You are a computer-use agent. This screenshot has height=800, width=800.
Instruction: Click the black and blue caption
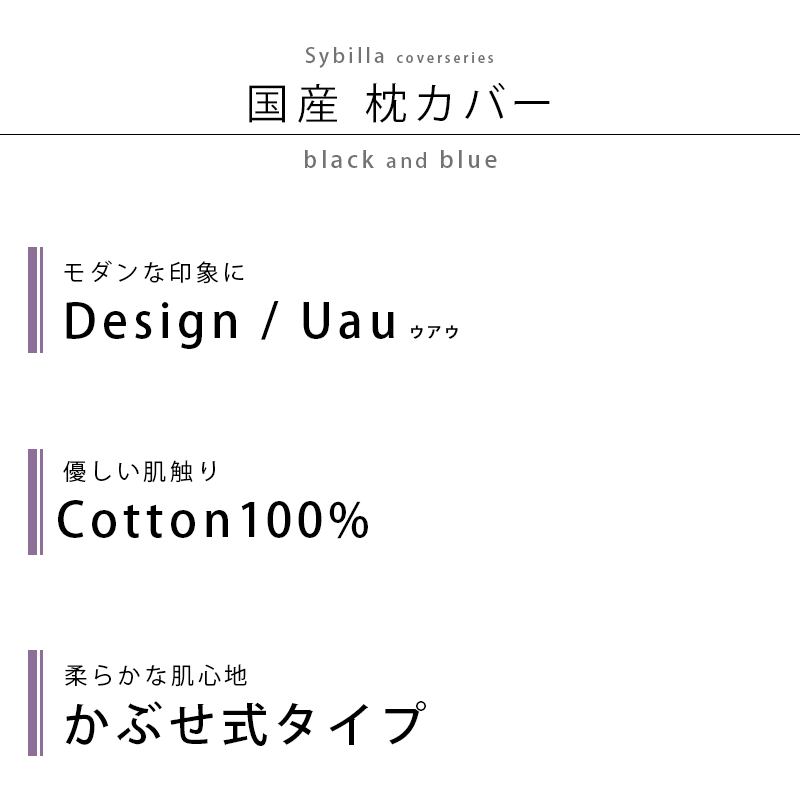[401, 160]
